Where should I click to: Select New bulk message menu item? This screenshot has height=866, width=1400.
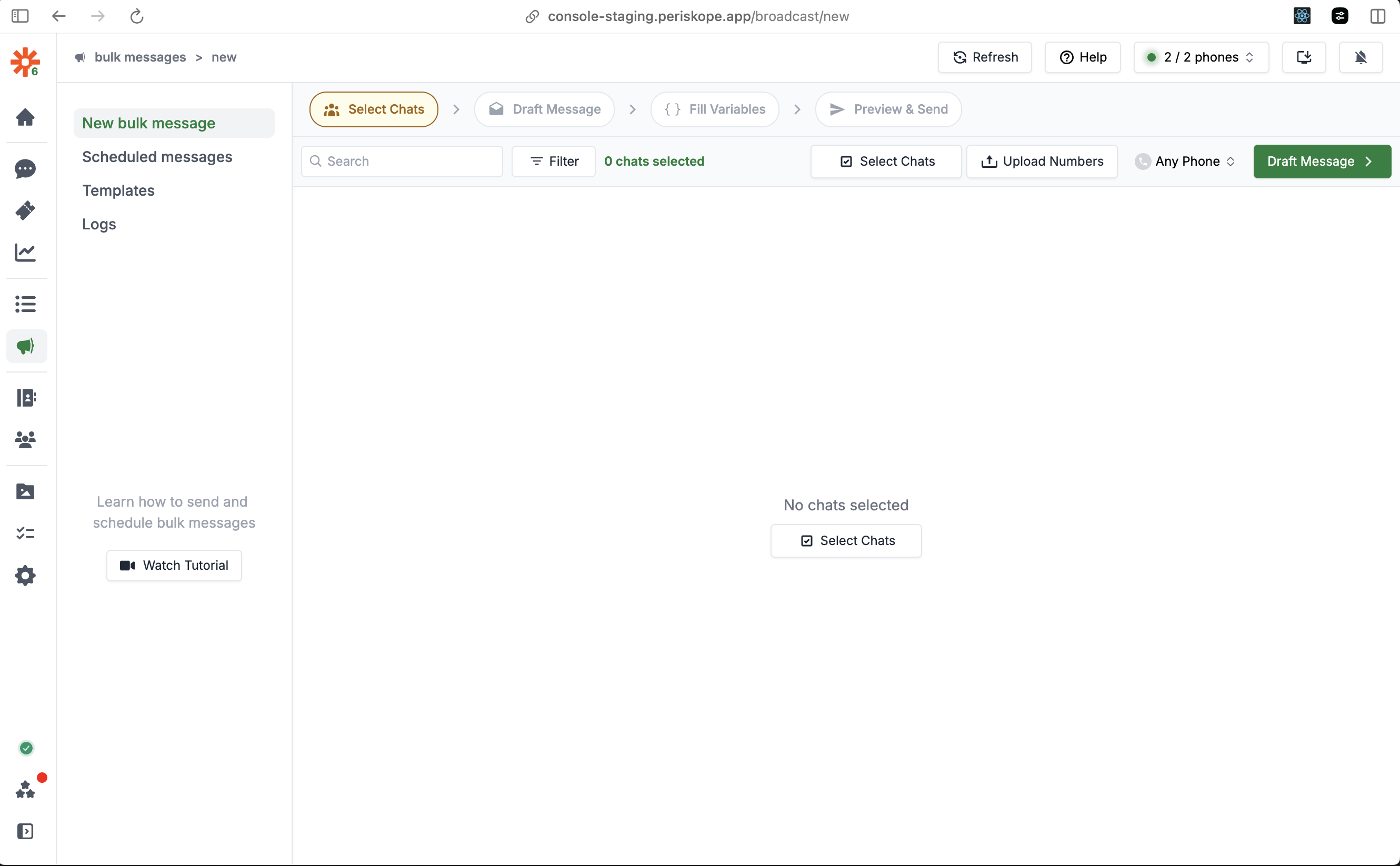[174, 123]
